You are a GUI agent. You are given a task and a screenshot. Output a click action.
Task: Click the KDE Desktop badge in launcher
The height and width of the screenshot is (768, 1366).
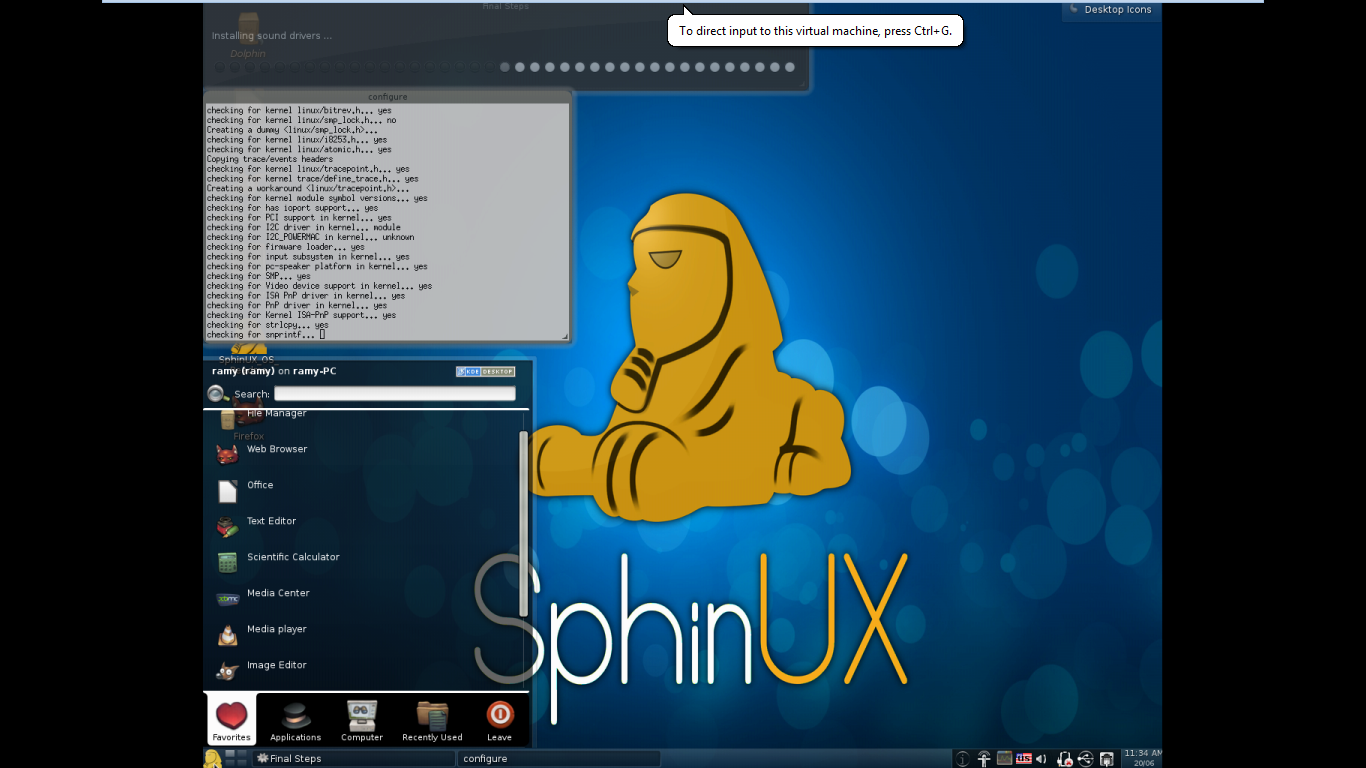pos(485,372)
